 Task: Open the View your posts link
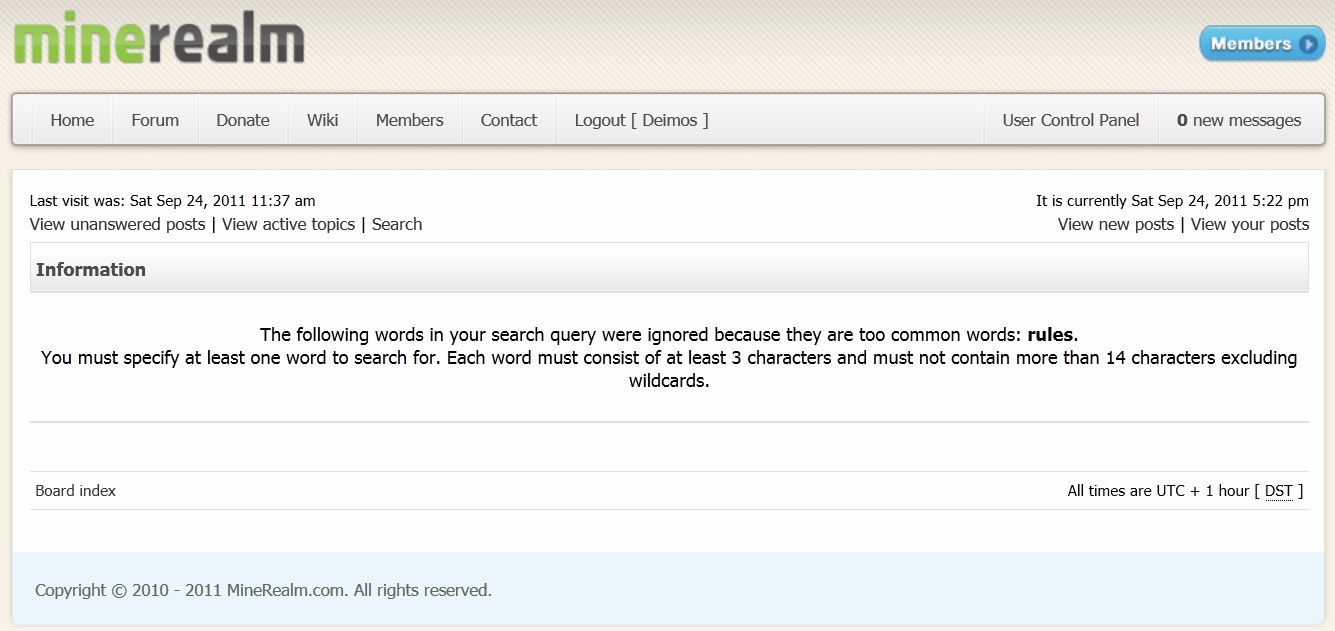tap(1249, 224)
